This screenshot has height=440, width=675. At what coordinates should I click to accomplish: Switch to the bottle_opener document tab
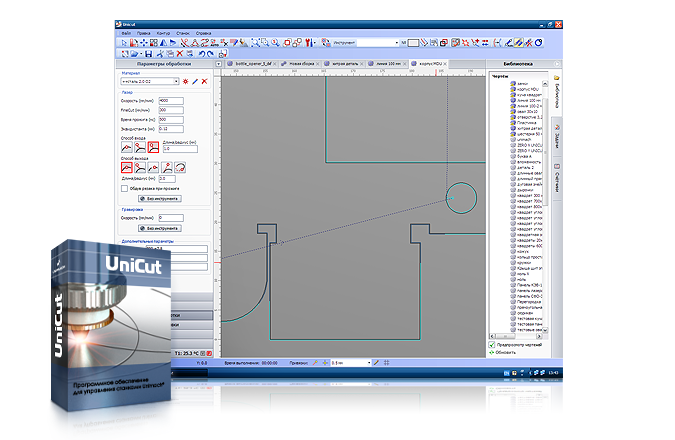[251, 64]
